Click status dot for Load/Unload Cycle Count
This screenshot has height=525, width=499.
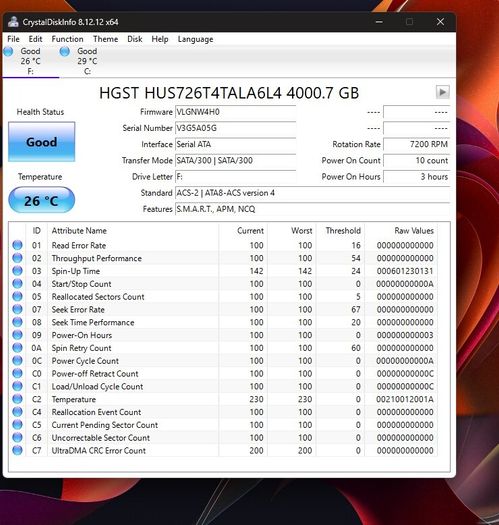[17, 386]
